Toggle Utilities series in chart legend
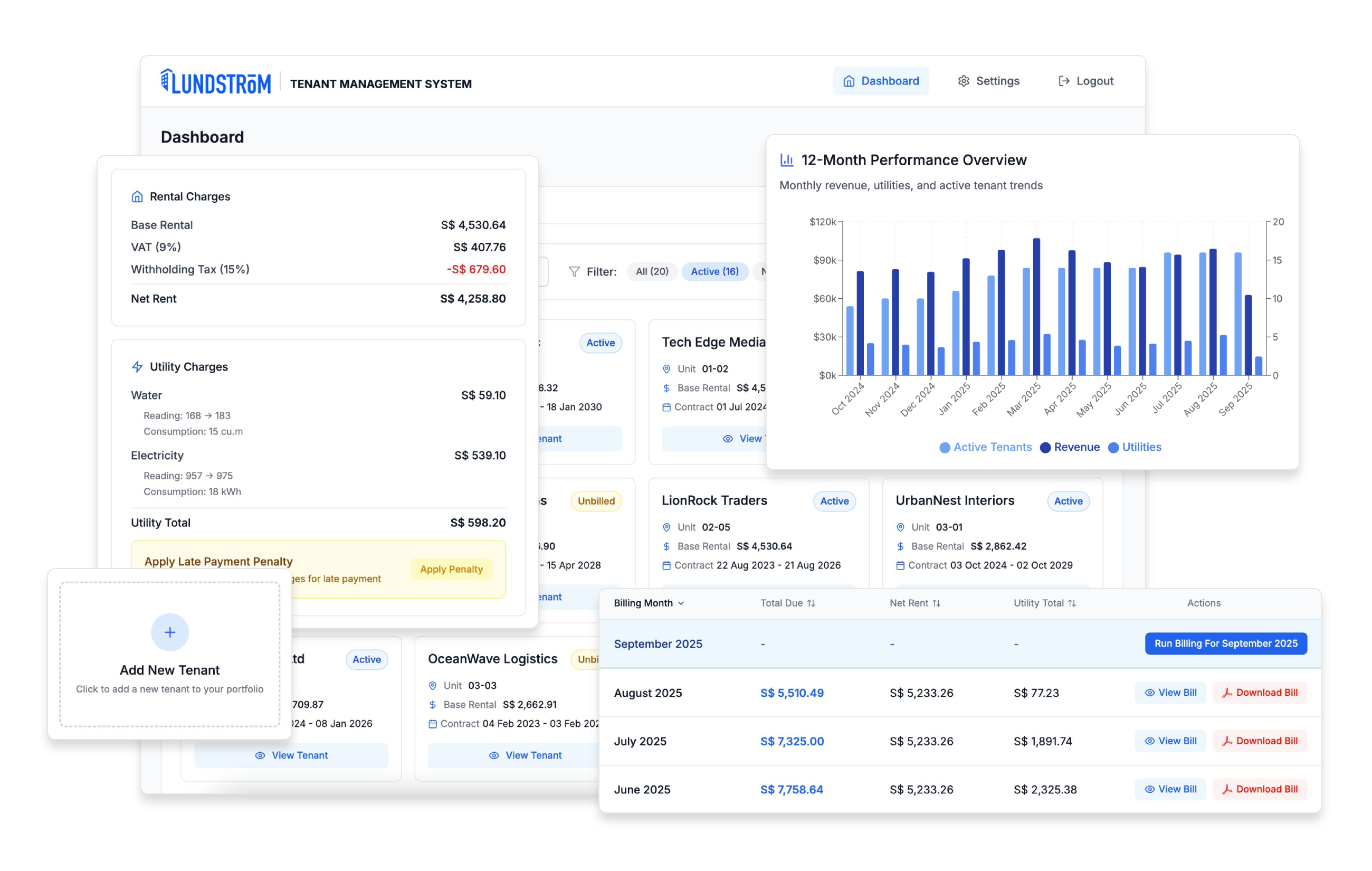This screenshot has width=1372, height=871. click(1134, 448)
